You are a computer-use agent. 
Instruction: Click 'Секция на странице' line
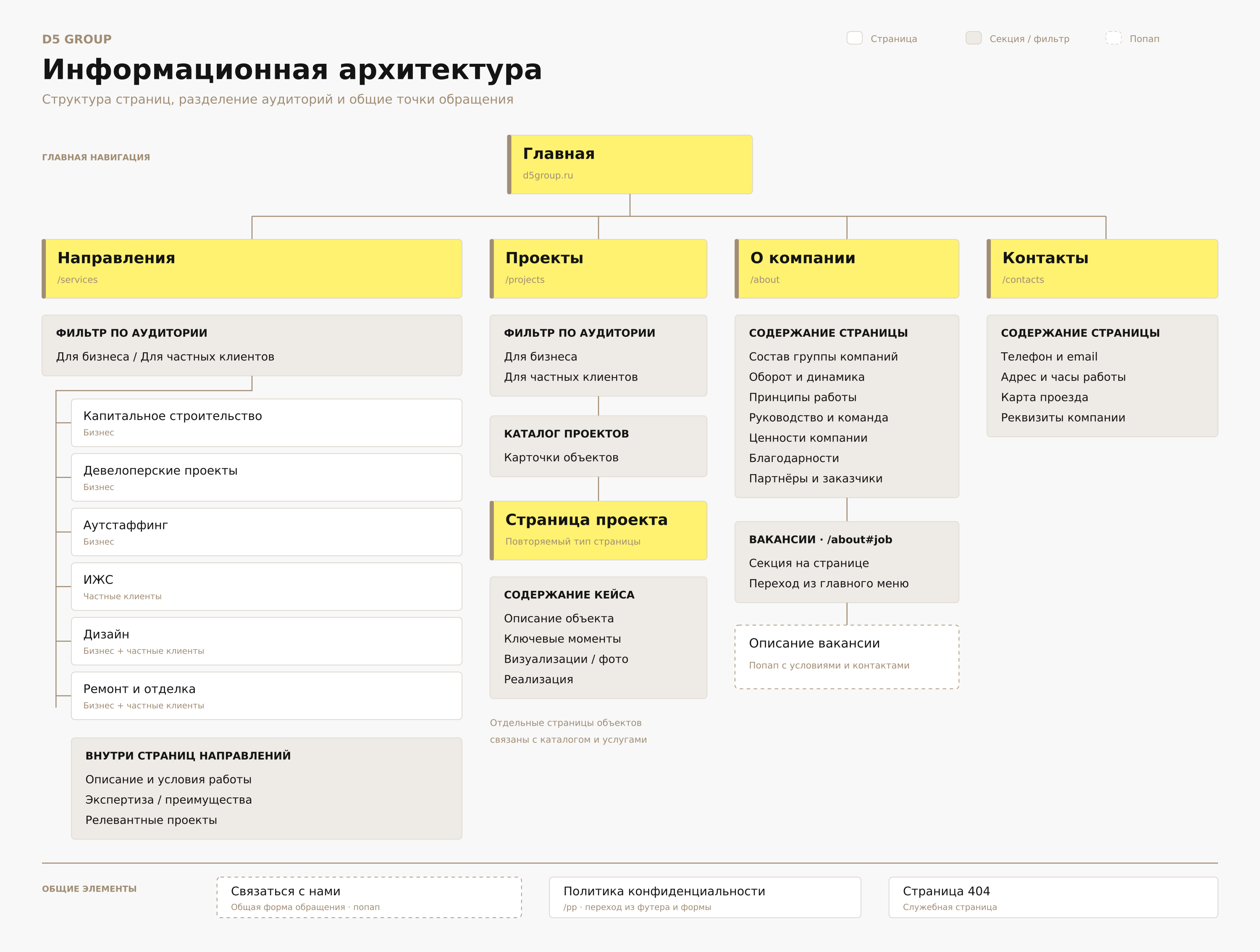[809, 564]
